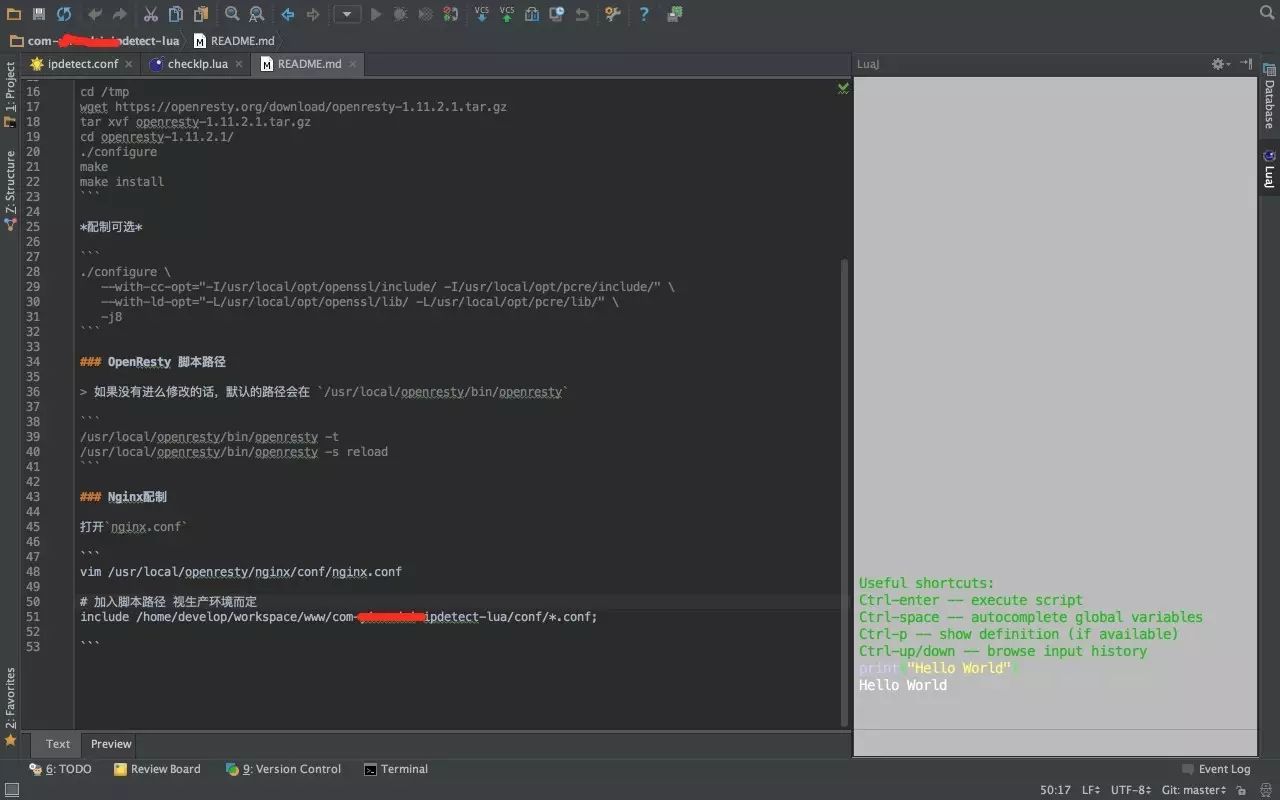The height and width of the screenshot is (800, 1280).
Task: Switch to the Preview tab
Action: click(x=111, y=744)
